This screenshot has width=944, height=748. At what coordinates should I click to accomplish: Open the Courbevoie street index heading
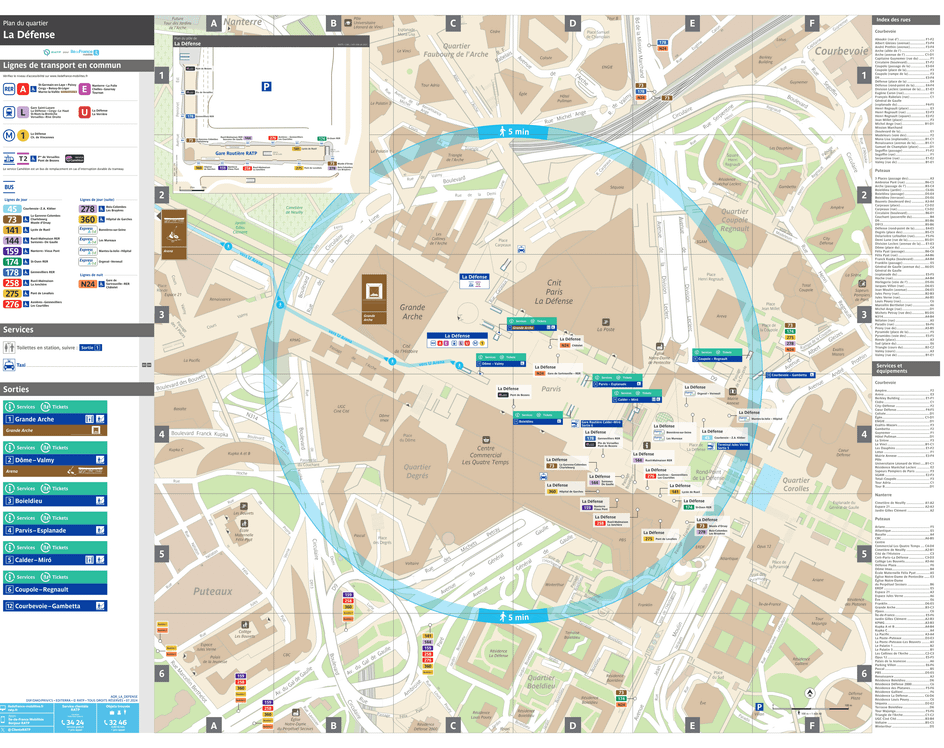click(886, 31)
